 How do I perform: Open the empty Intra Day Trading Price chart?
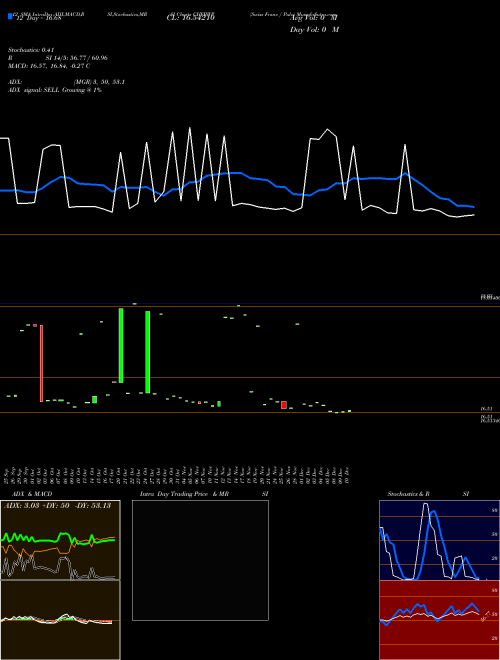click(x=200, y=560)
